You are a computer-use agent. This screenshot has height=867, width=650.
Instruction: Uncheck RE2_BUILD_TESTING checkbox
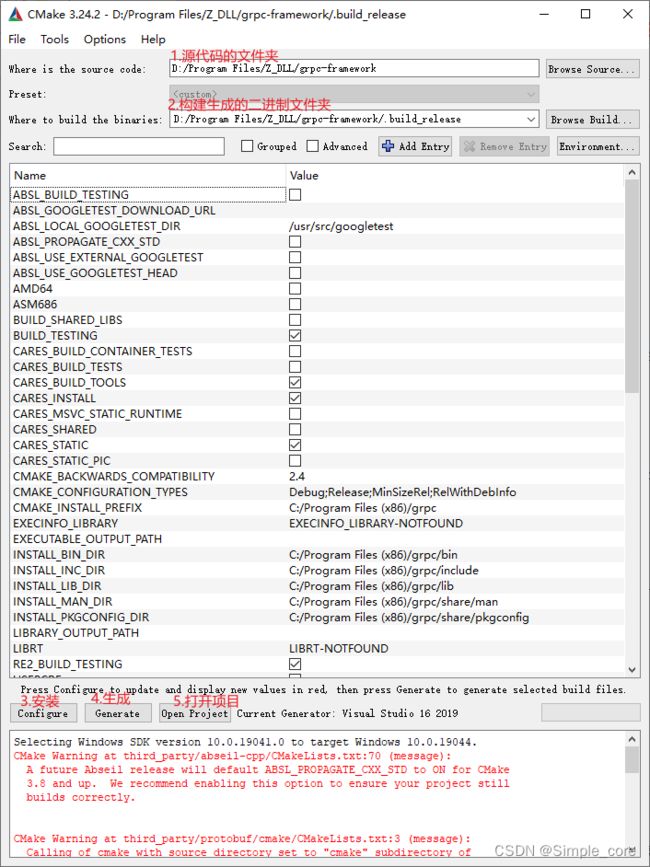(295, 664)
